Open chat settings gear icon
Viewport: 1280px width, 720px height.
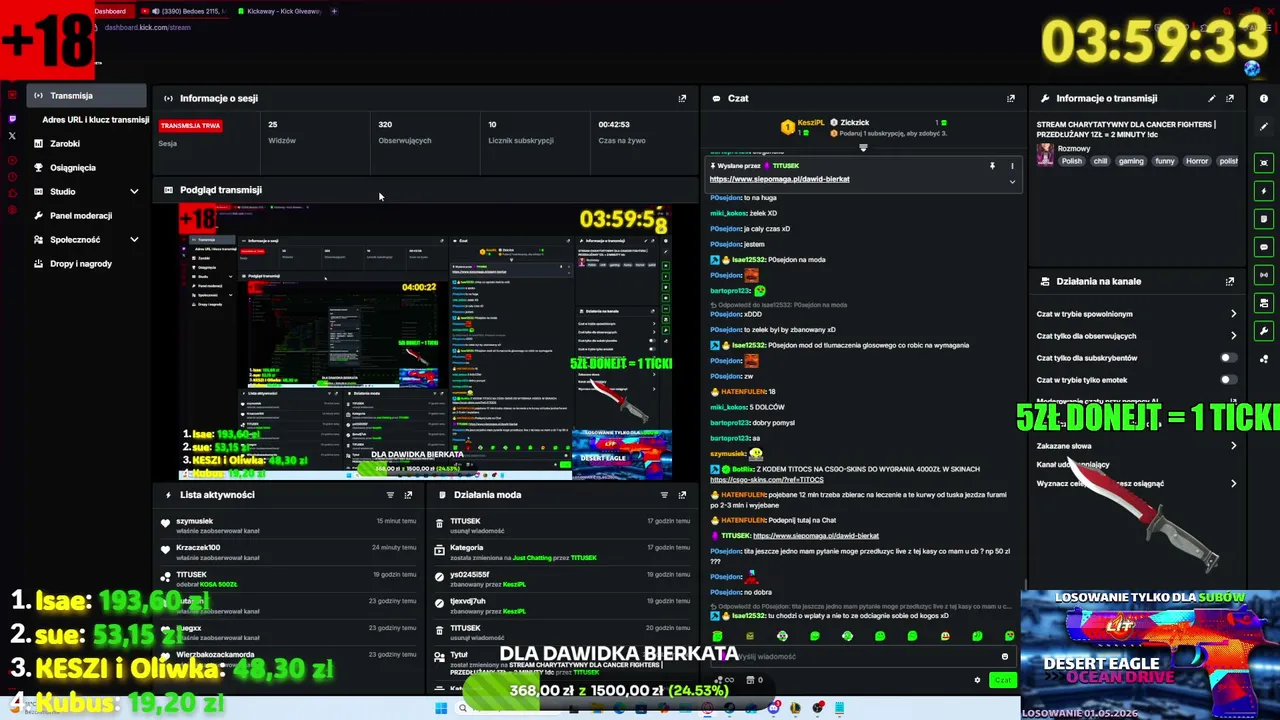[x=977, y=680]
